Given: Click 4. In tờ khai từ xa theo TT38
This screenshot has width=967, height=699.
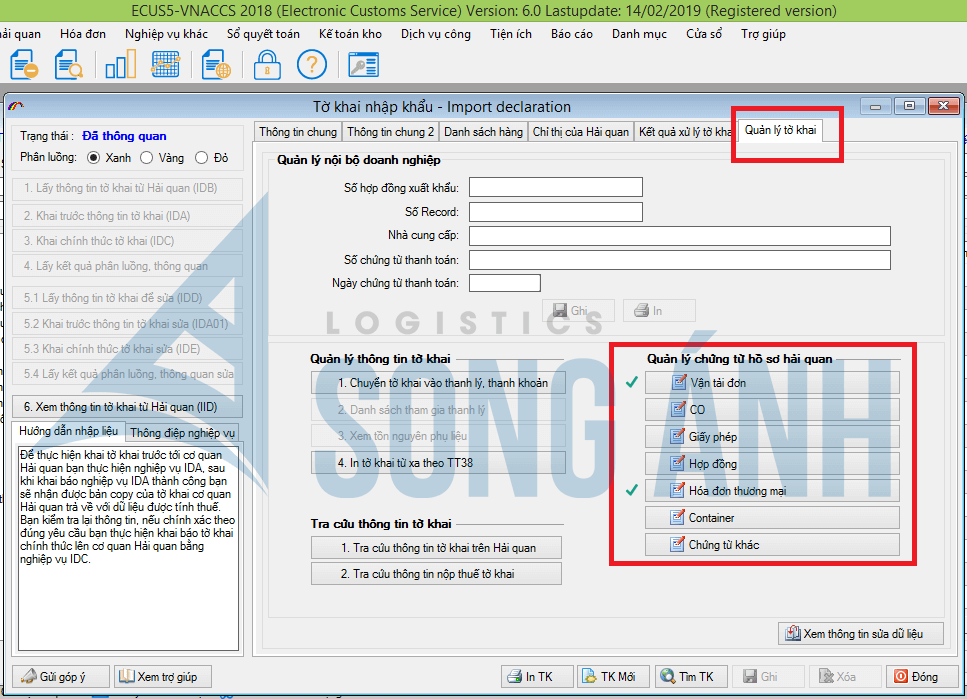Looking at the screenshot, I should pos(438,463).
